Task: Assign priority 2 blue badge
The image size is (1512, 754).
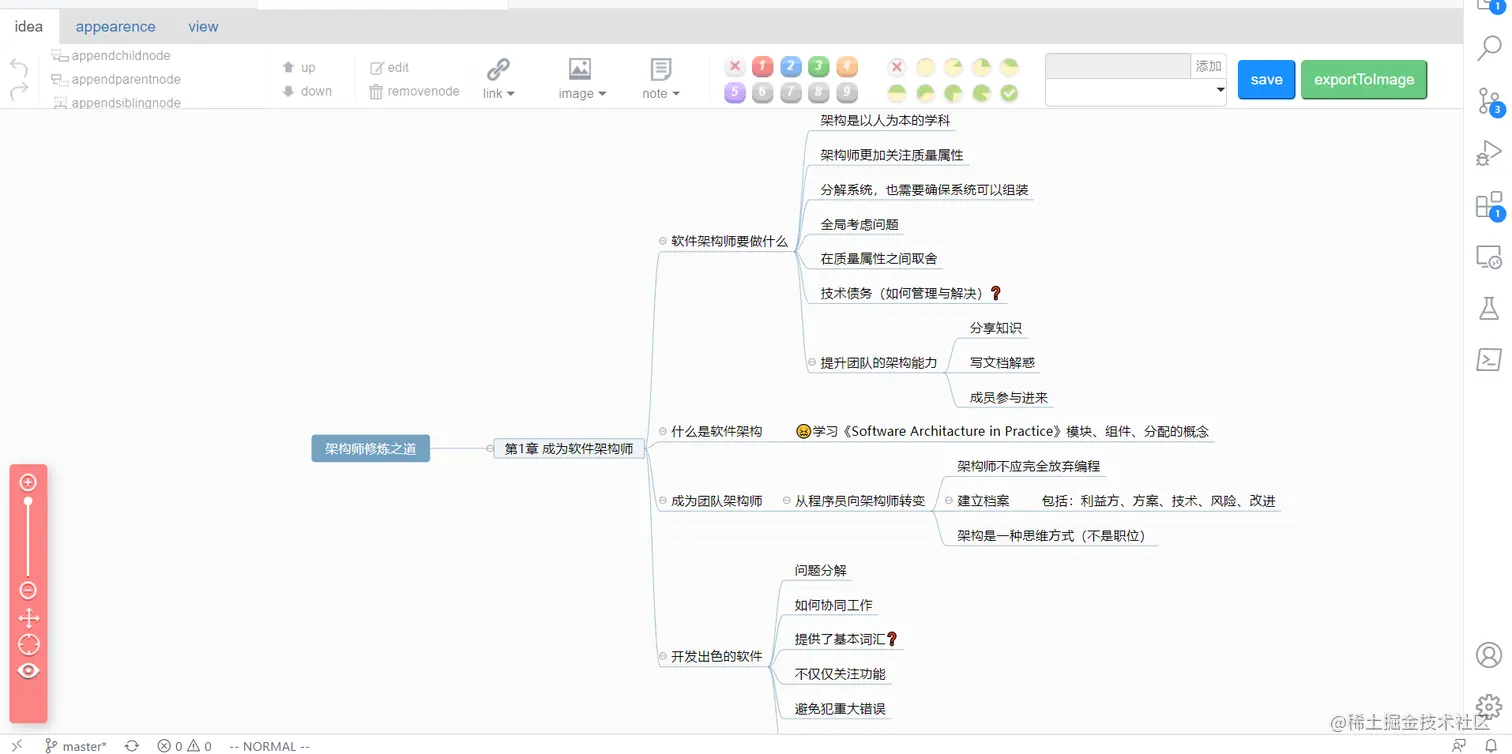Action: (x=790, y=67)
